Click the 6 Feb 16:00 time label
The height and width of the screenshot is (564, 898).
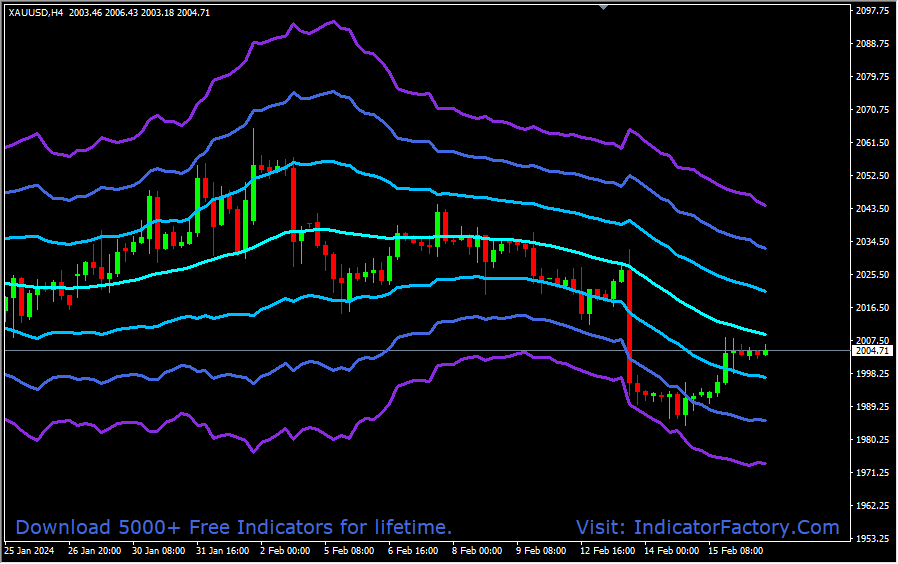pos(413,551)
